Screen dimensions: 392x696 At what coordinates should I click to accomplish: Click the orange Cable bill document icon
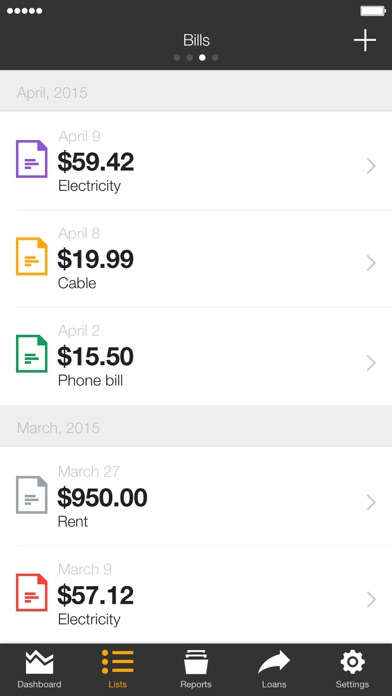point(32,257)
